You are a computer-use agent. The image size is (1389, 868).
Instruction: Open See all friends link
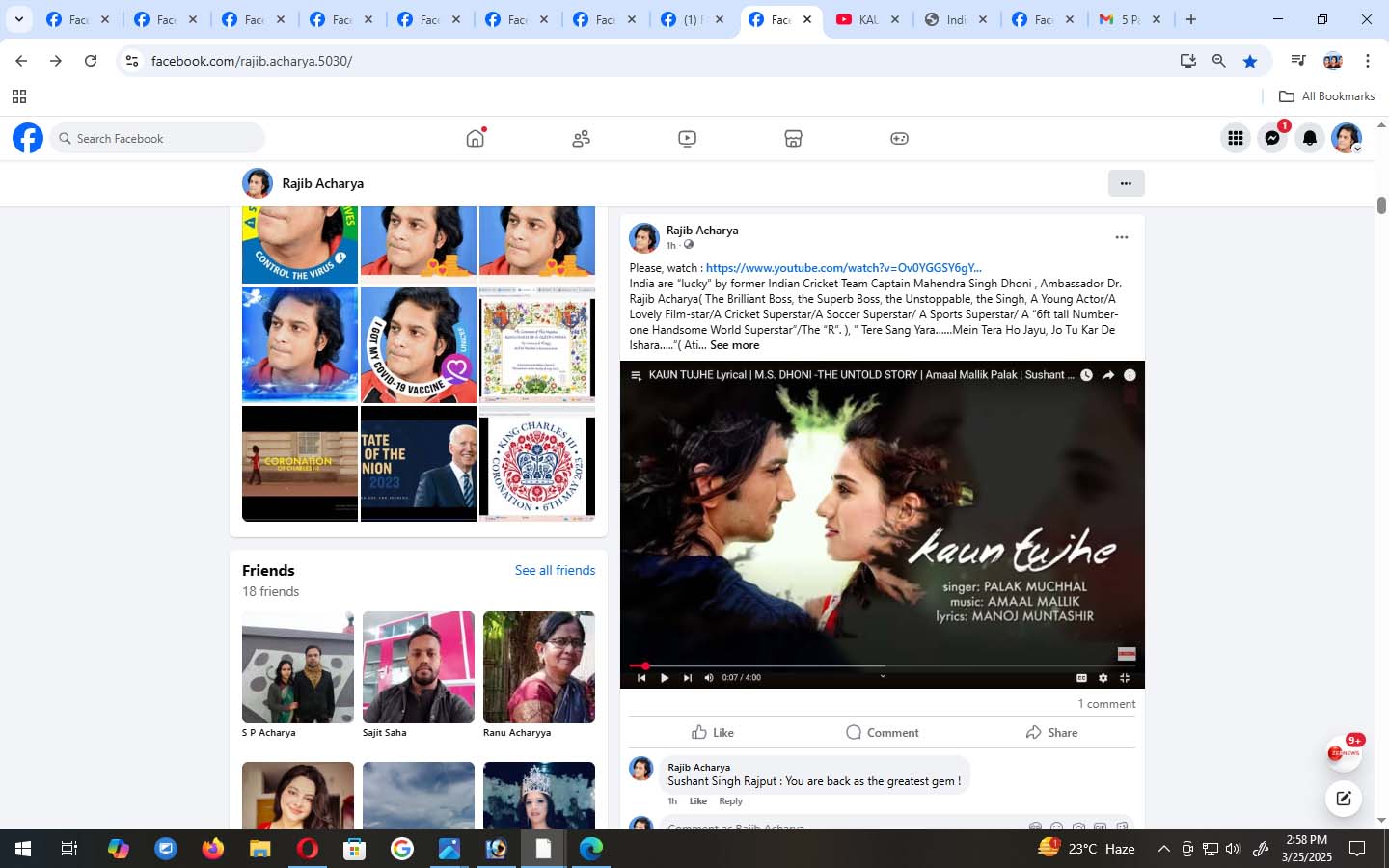pos(555,570)
